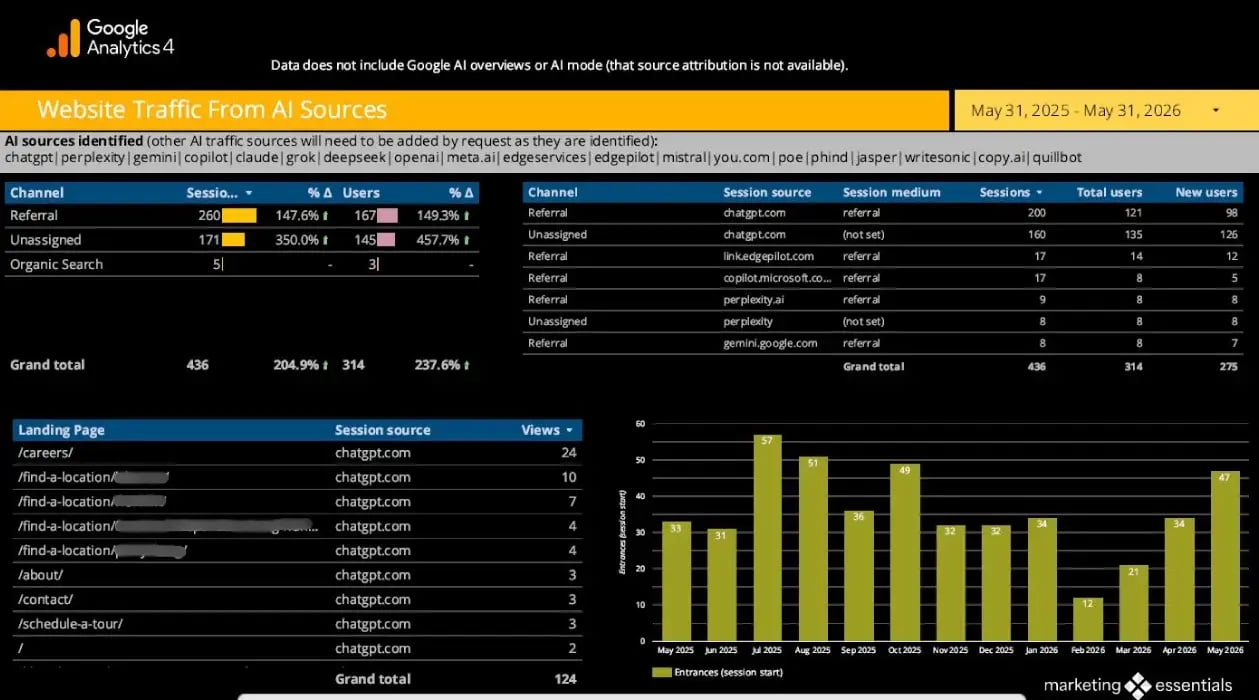
Task: Click the green up arrow next to 147.6%
Action: tap(327, 216)
